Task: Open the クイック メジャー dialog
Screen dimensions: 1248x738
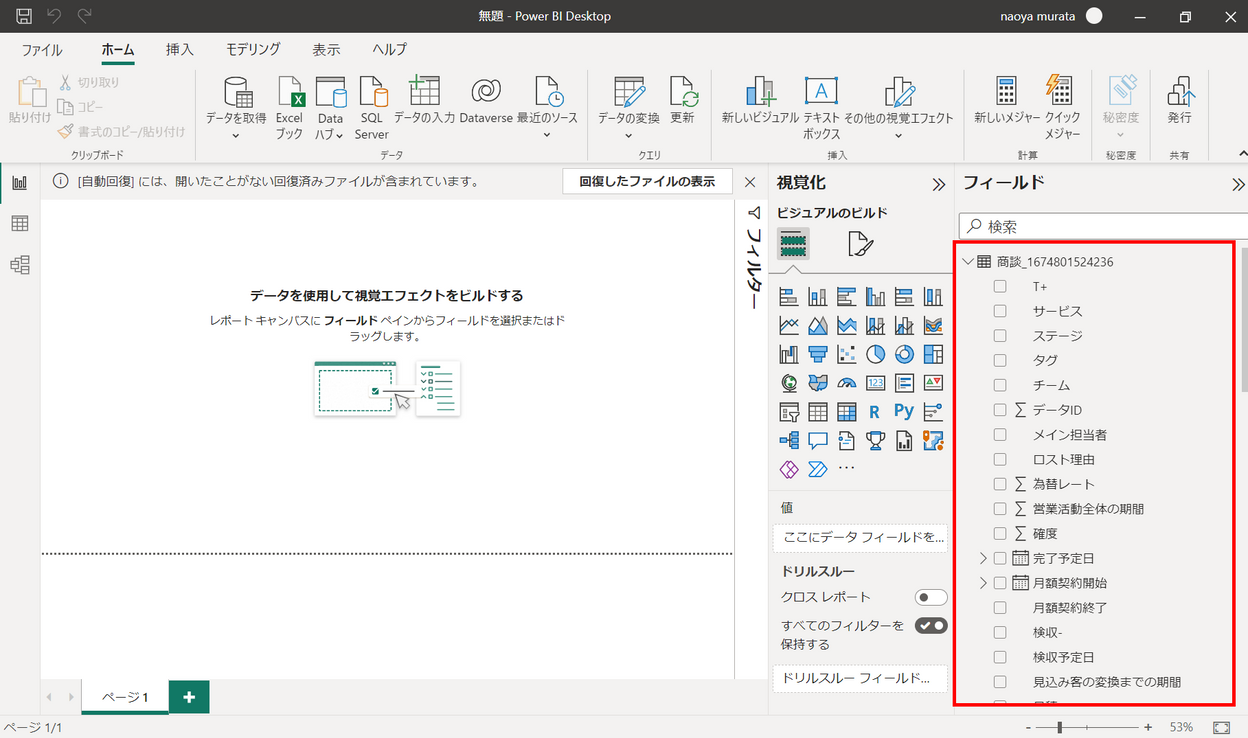Action: (x=1062, y=107)
